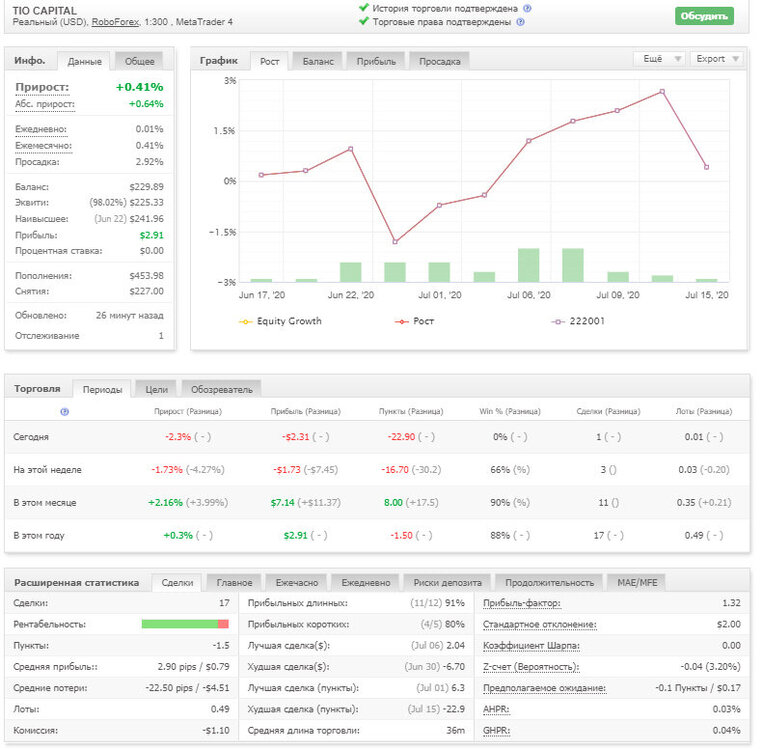Click the lowest chart point near -1.5%
The height and width of the screenshot is (750, 763).
pos(395,241)
